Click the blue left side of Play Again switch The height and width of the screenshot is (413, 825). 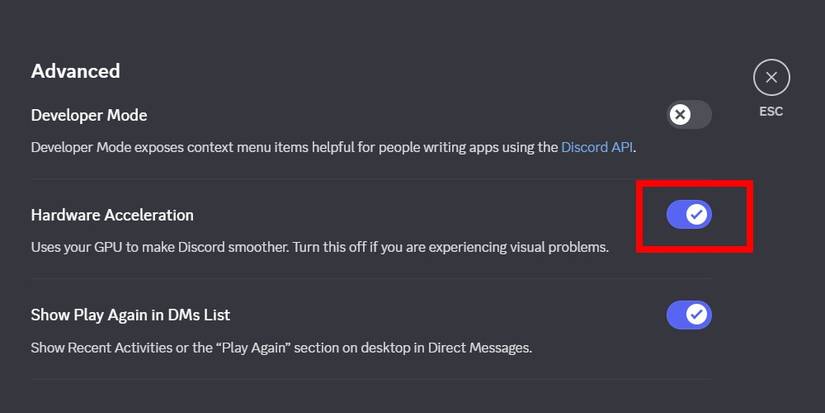[677, 315]
